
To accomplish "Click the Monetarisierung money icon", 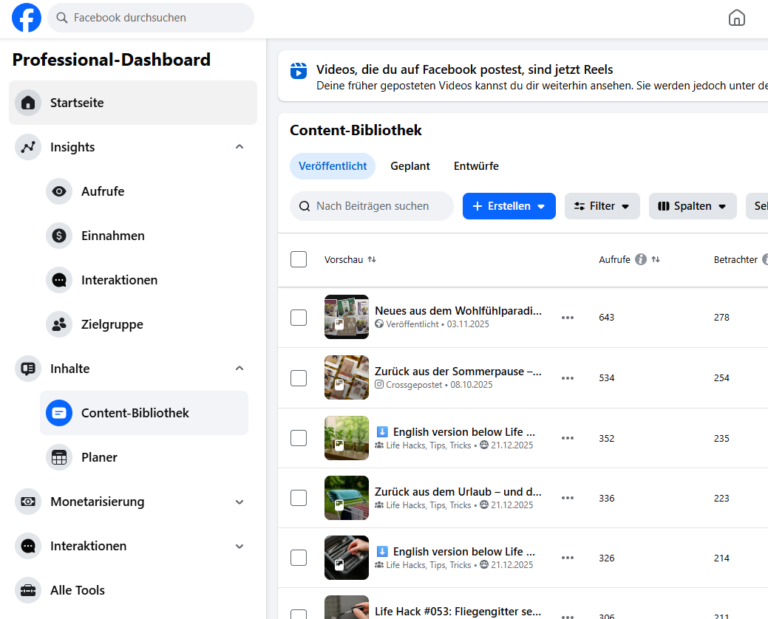I will [x=28, y=501].
